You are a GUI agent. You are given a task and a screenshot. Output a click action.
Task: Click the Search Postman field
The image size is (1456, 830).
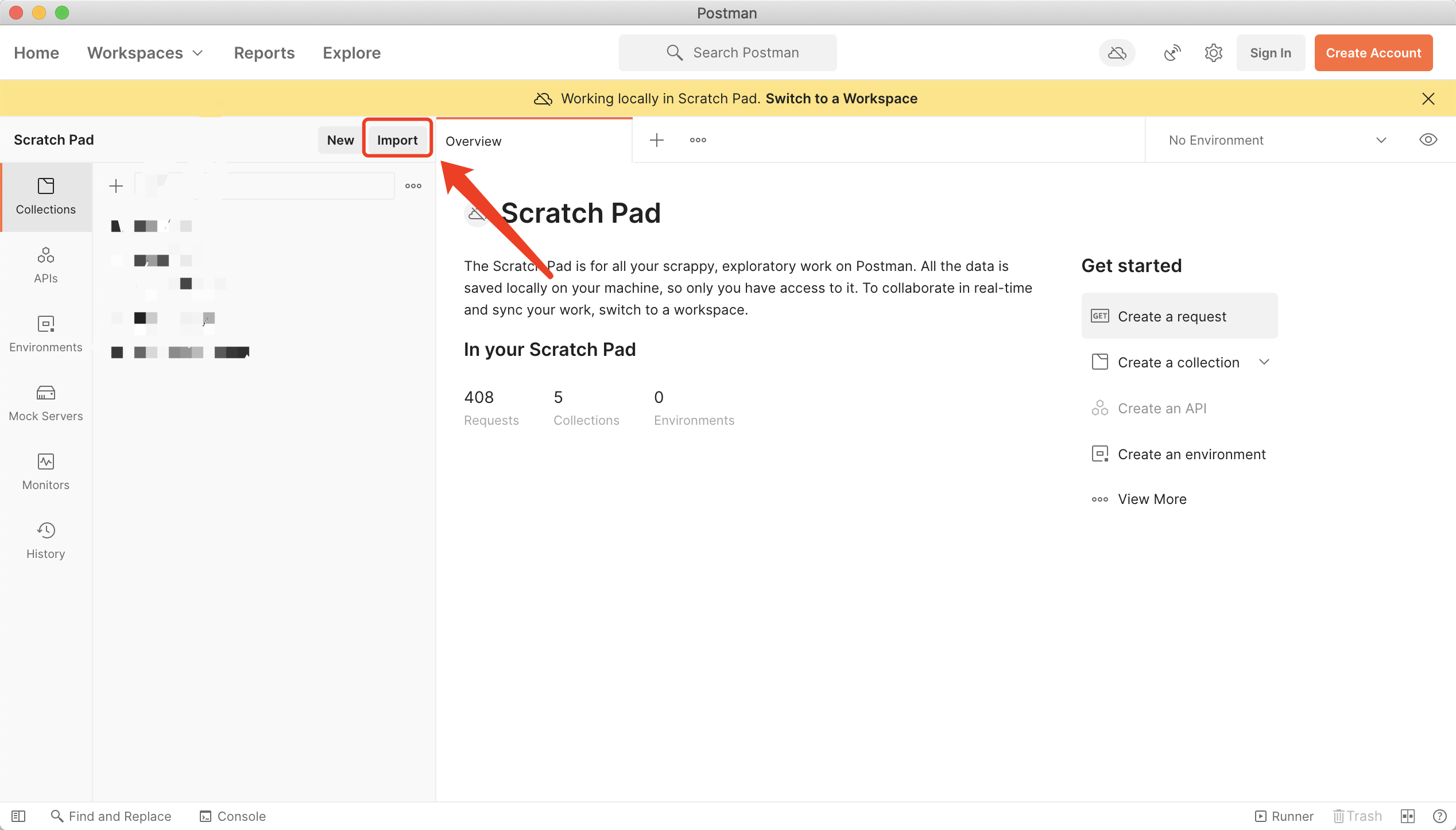[727, 53]
